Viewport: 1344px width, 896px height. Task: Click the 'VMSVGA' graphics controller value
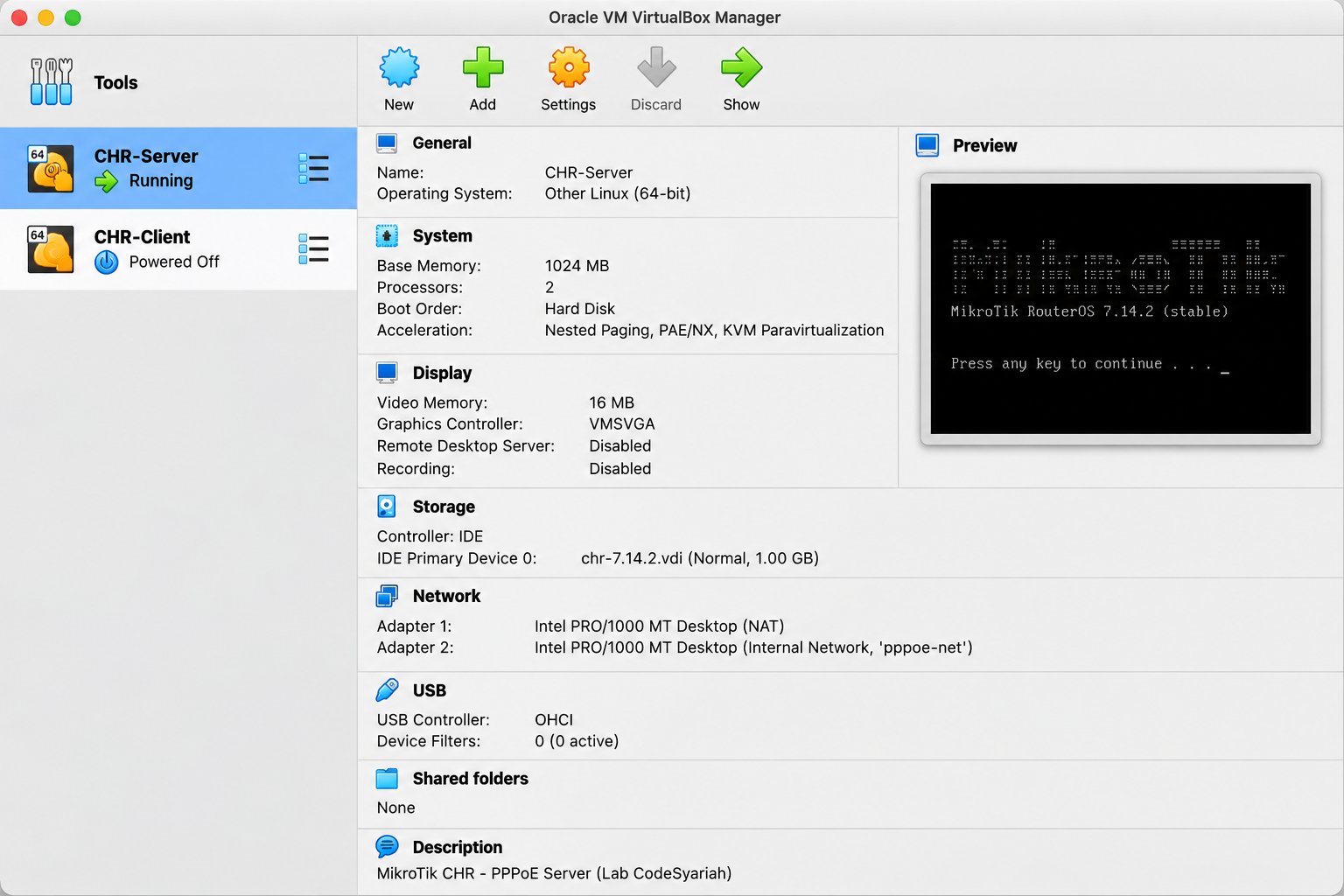pyautogui.click(x=622, y=424)
